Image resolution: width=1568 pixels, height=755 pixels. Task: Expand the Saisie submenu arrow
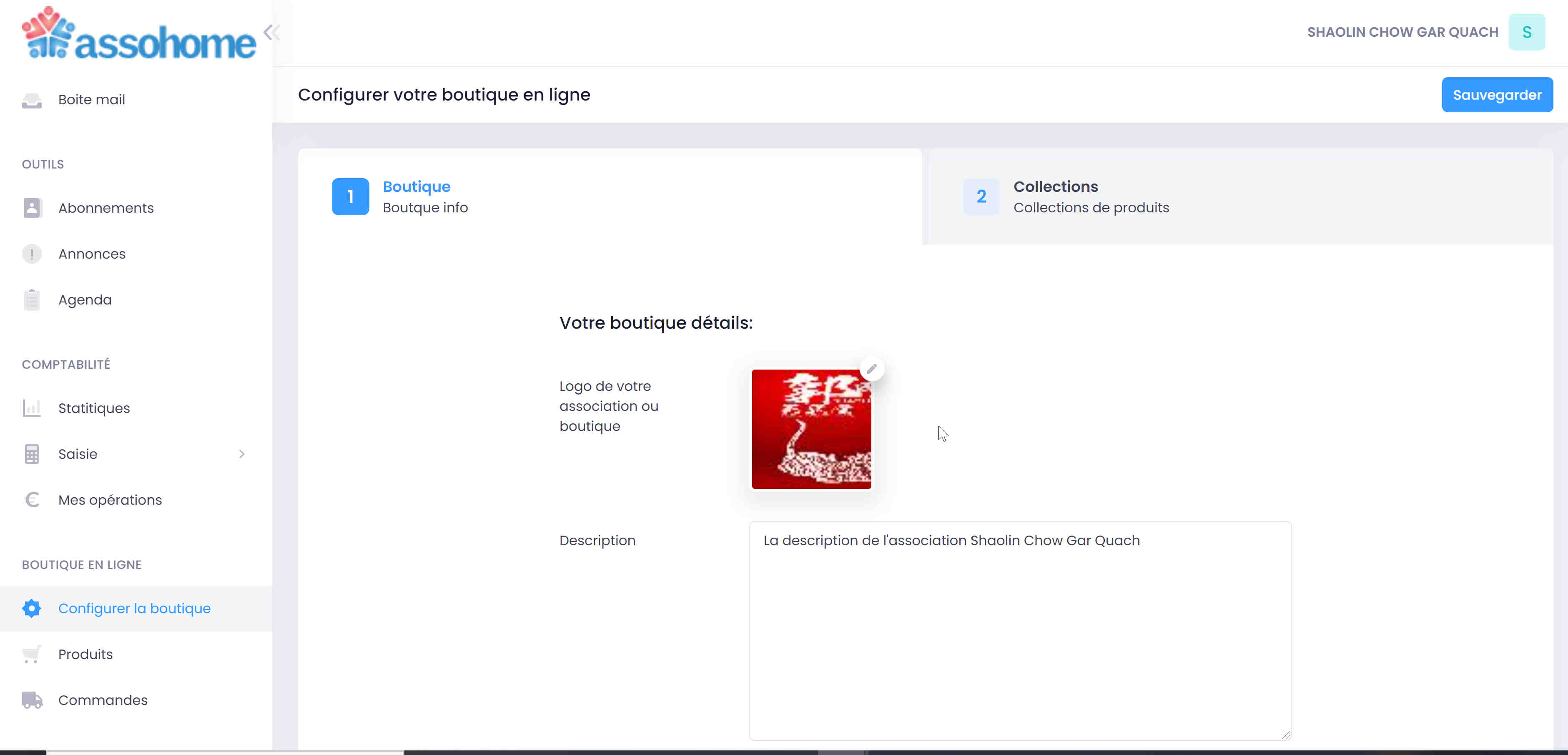coord(242,454)
